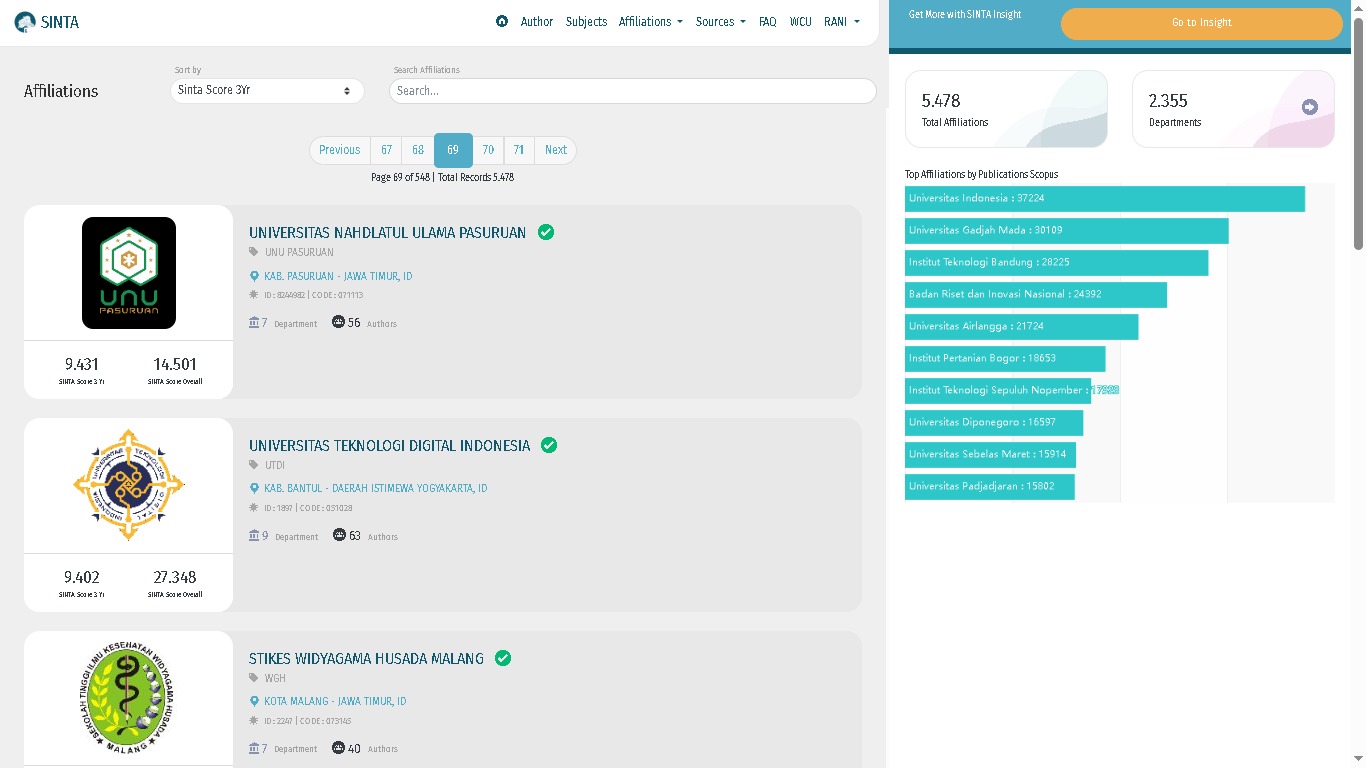Open the Subjects menu item
This screenshot has height=768, width=1366.
(586, 22)
